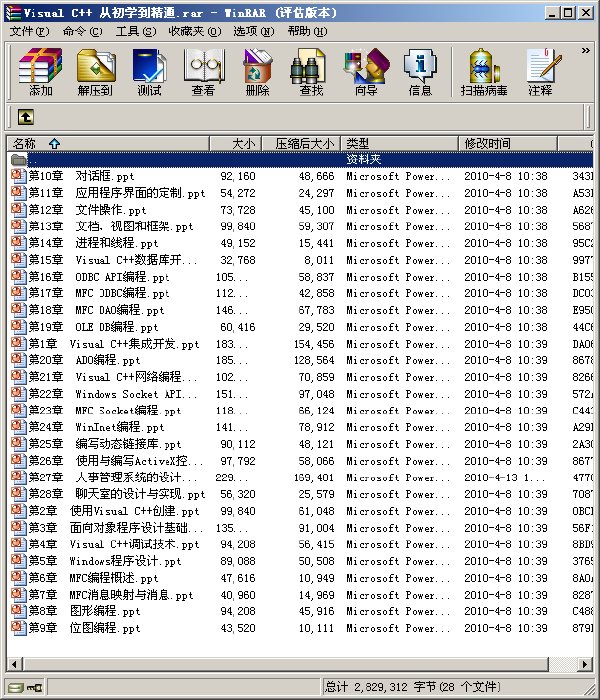600x700 pixels.
Task: Select file 第17章 MFC ODBC编程.ppt
Action: click(99, 293)
